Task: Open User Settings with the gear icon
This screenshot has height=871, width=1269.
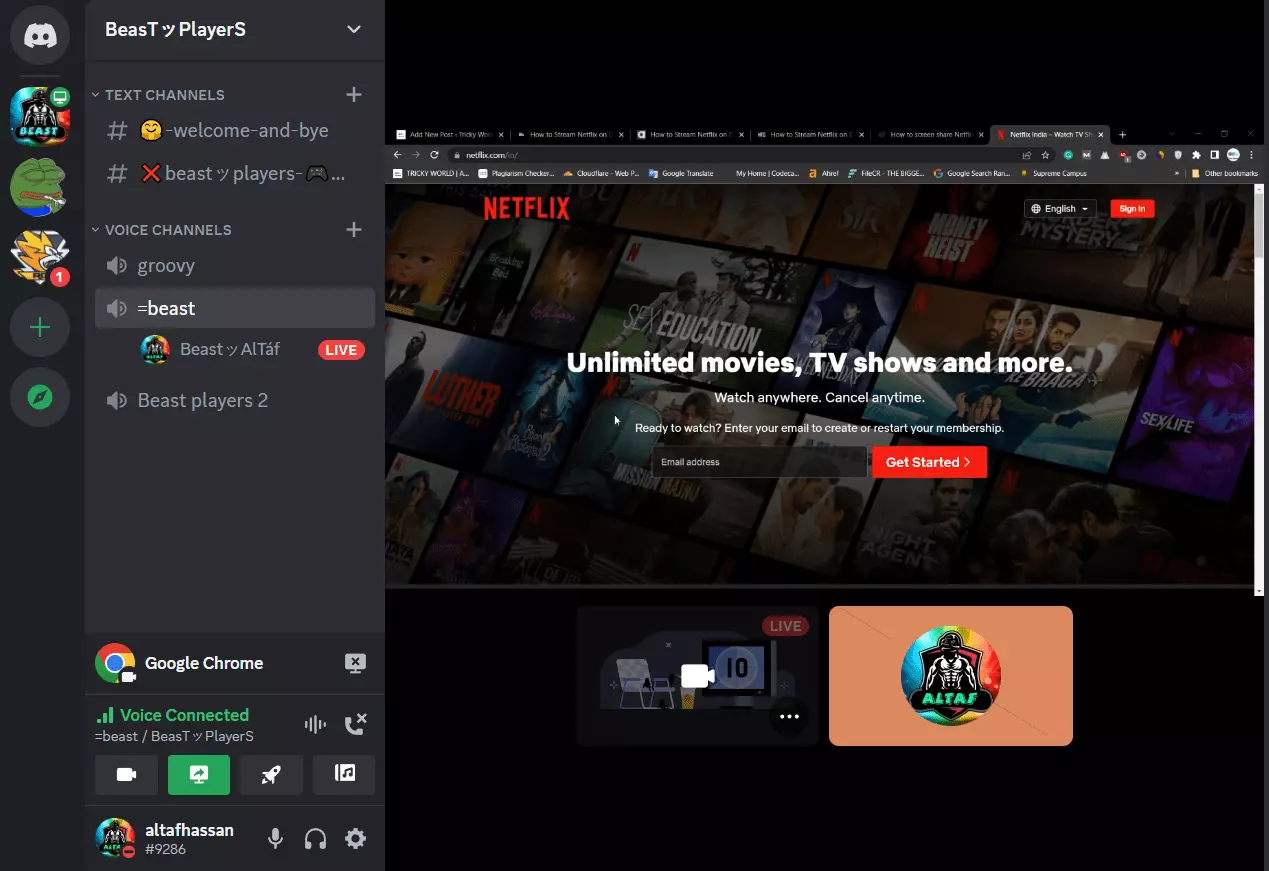Action: [x=355, y=839]
